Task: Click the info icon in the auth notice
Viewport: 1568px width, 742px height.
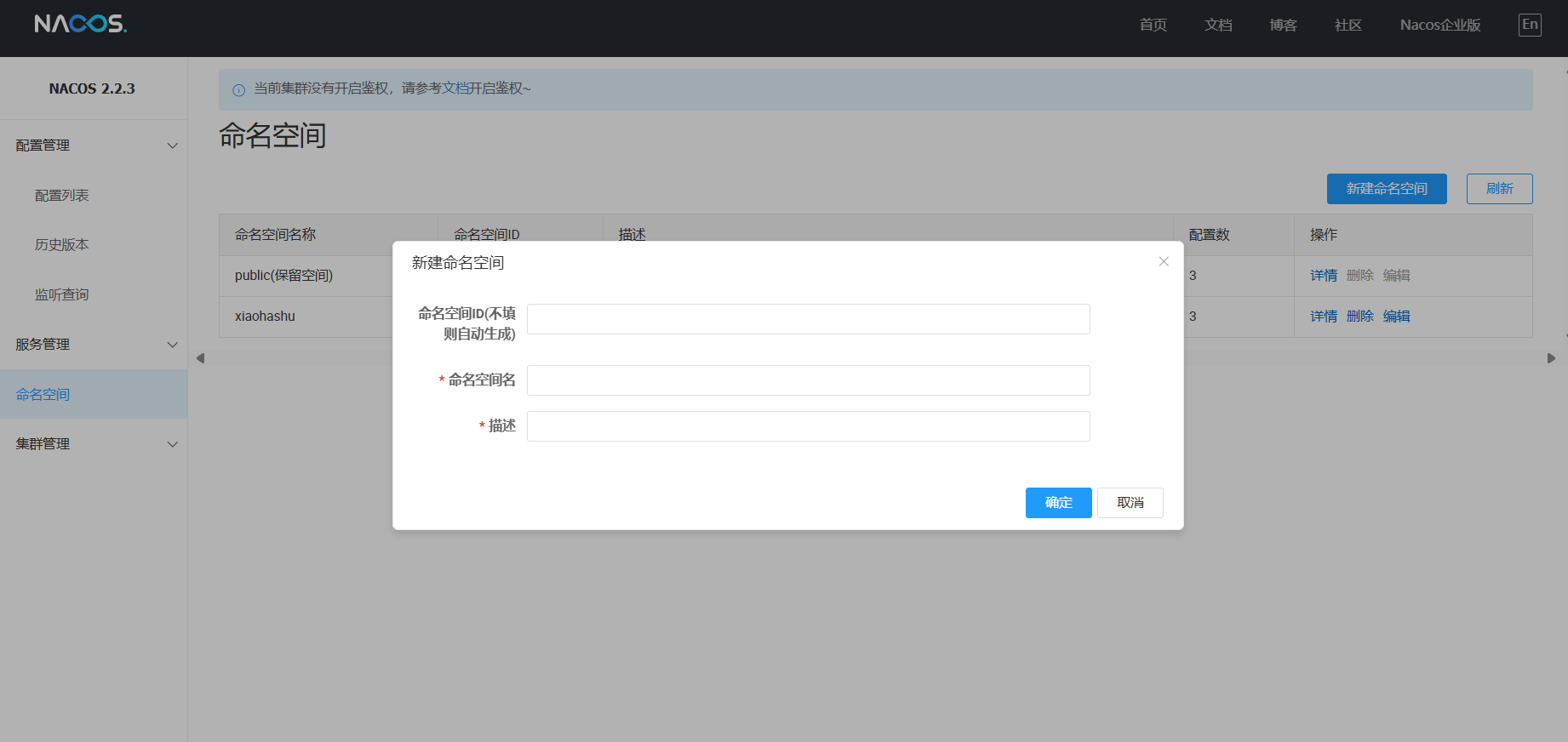Action: [238, 89]
